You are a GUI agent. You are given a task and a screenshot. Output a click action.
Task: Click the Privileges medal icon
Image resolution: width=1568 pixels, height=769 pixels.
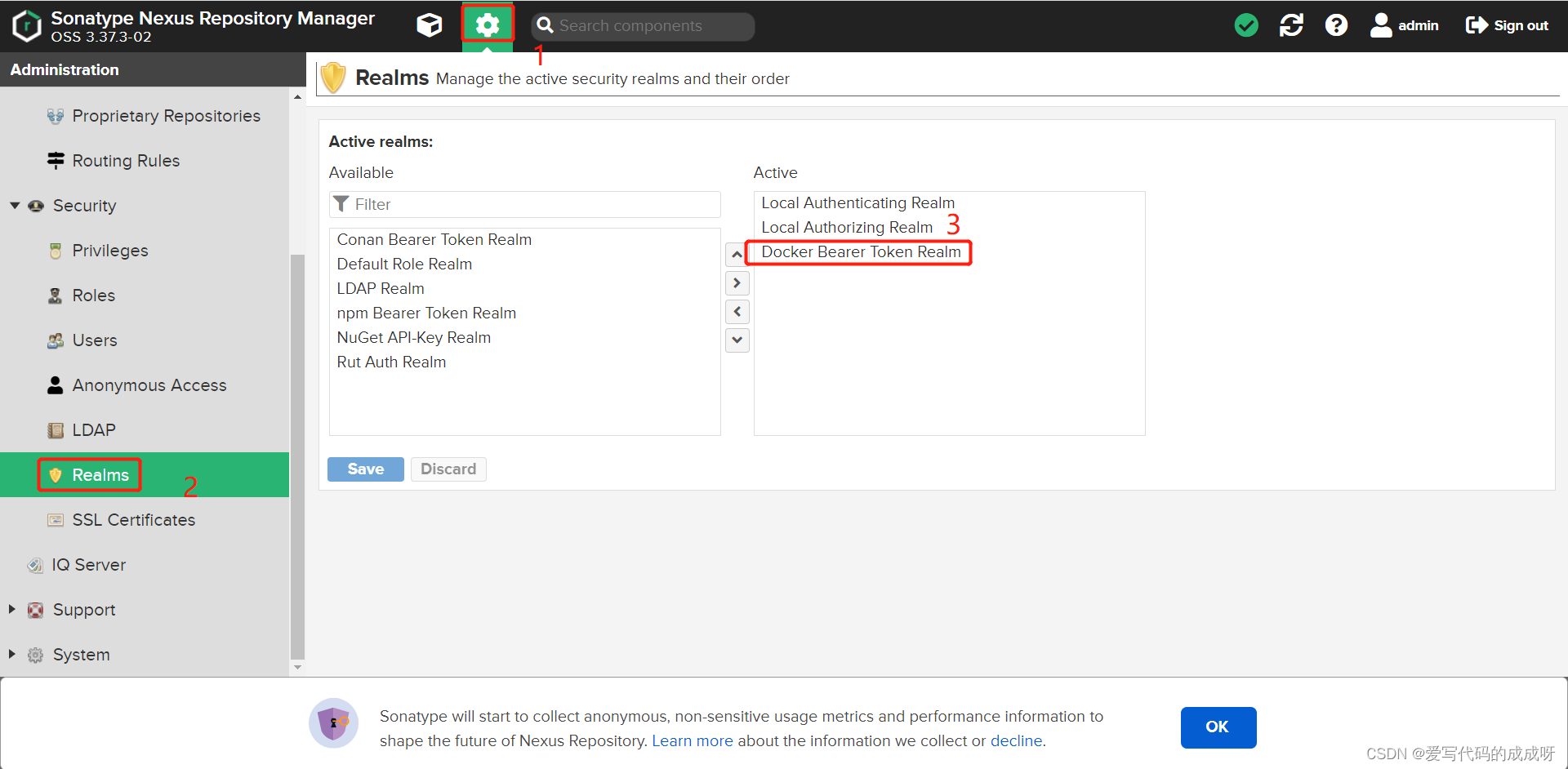pyautogui.click(x=56, y=251)
